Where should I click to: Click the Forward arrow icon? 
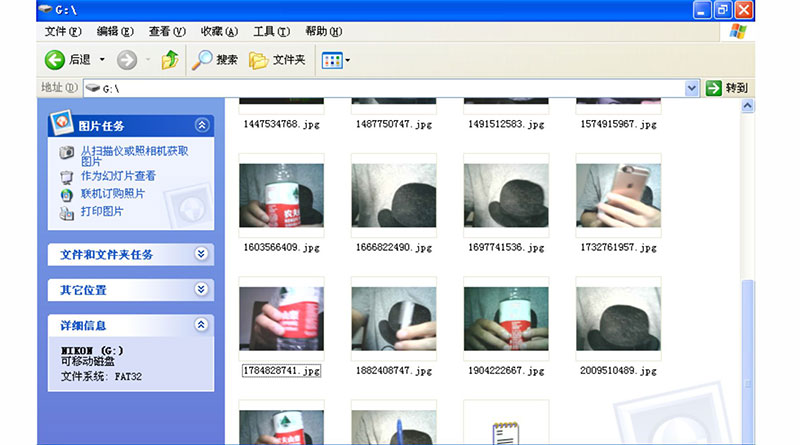click(x=127, y=60)
